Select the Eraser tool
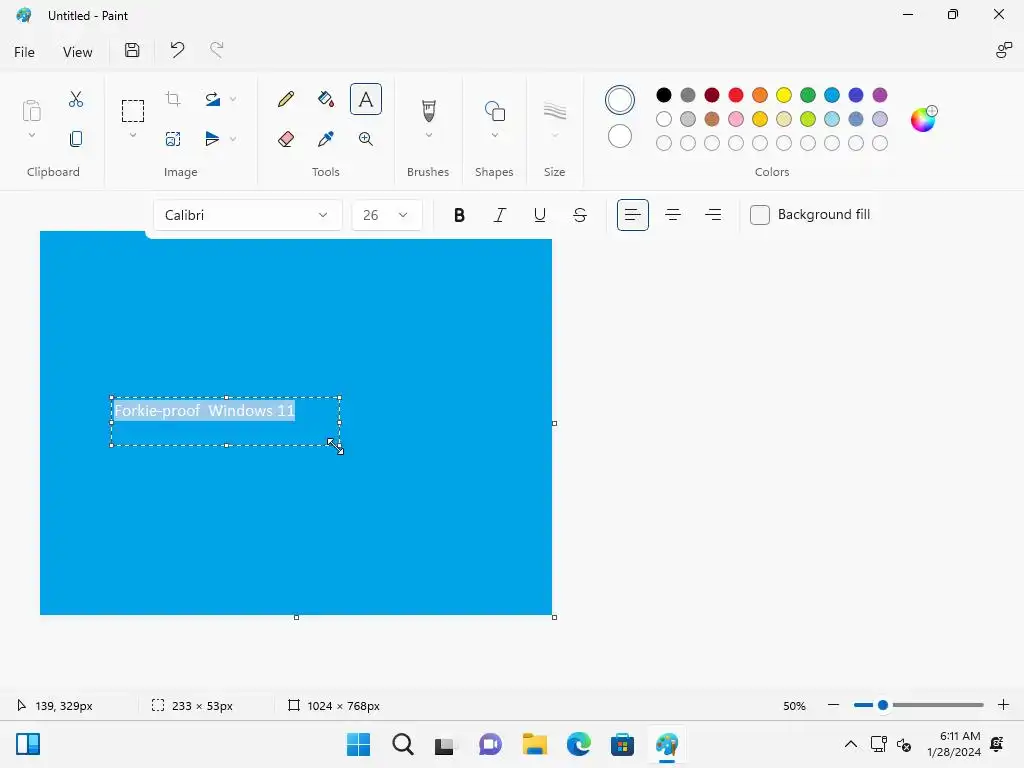This screenshot has width=1024, height=768. click(285, 139)
